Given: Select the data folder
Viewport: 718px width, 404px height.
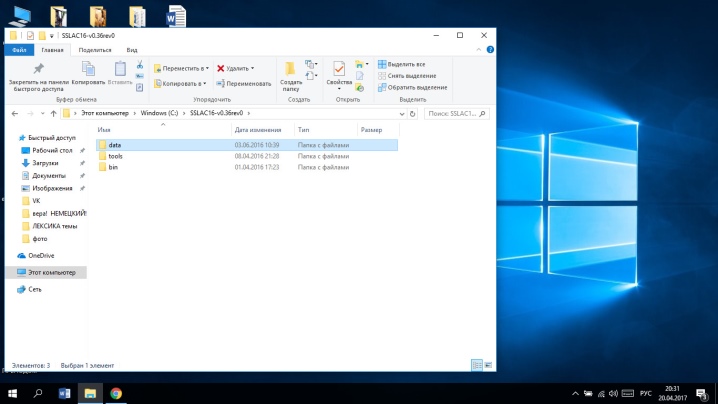Looking at the screenshot, I should tap(247, 145).
